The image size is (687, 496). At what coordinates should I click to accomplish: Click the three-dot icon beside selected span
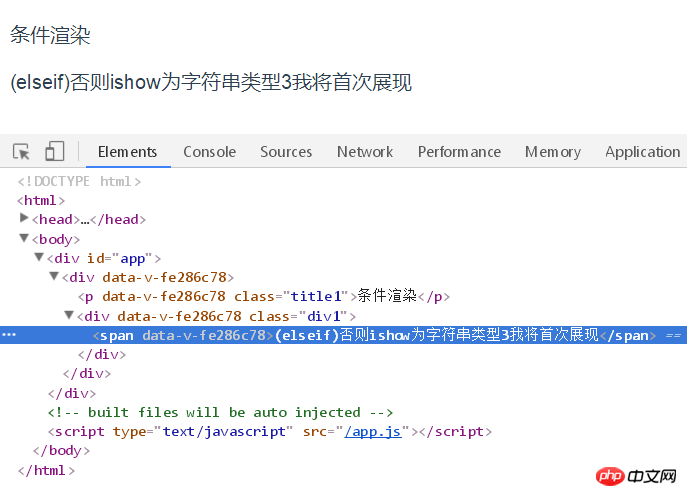(x=9, y=335)
